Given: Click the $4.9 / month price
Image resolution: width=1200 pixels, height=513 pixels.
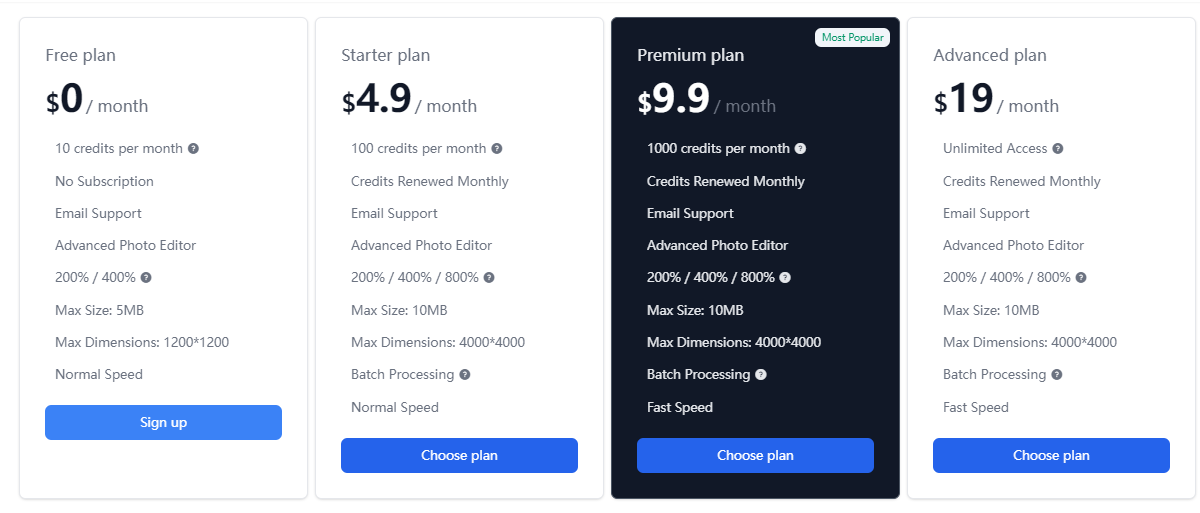Looking at the screenshot, I should tap(409, 99).
